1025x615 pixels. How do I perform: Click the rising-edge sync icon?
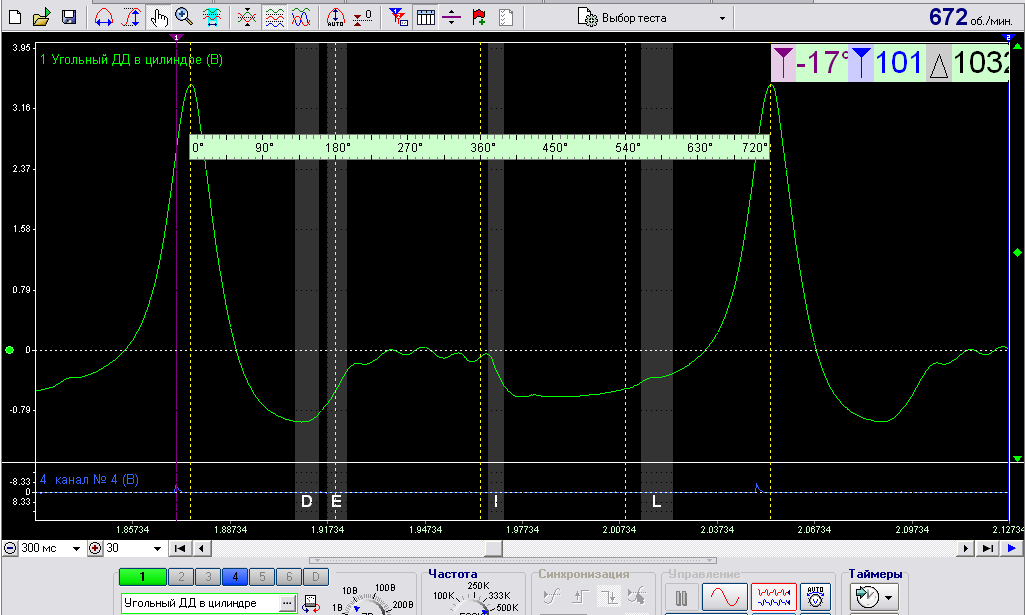[580, 596]
